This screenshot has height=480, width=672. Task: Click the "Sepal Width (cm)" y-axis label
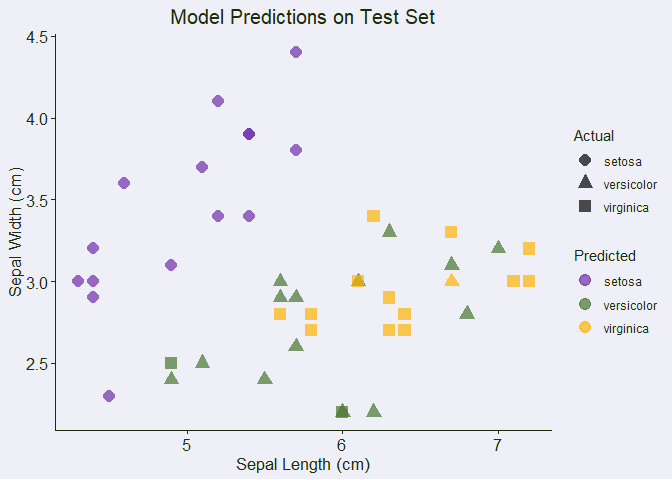coord(16,232)
